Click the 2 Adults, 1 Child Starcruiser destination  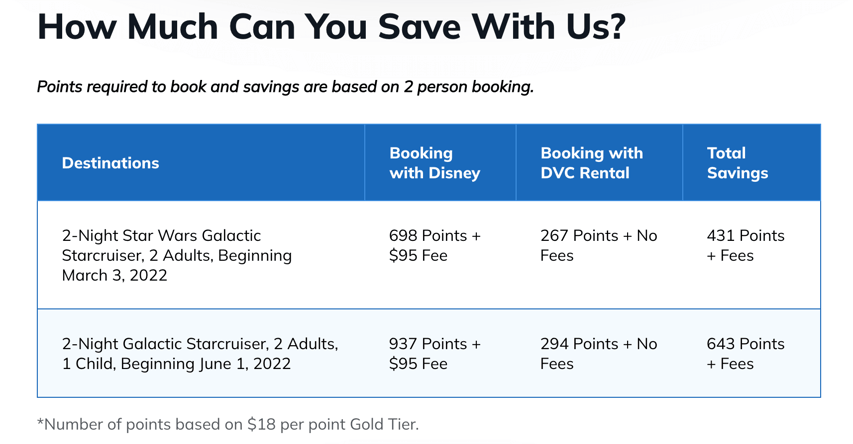[200, 353]
